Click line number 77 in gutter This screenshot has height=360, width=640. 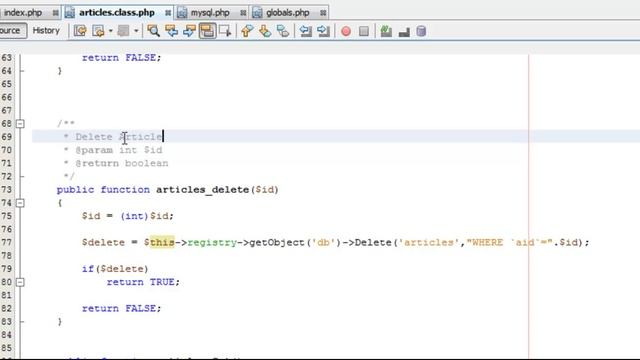[7, 242]
